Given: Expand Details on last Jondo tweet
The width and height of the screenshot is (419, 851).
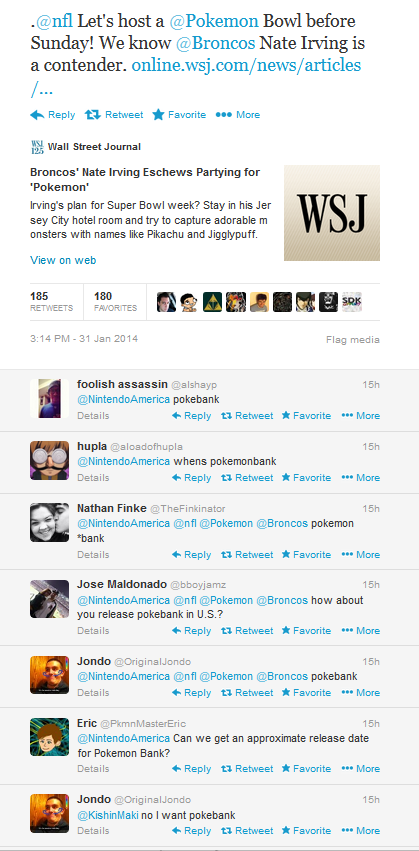Looking at the screenshot, I should pyautogui.click(x=93, y=830).
